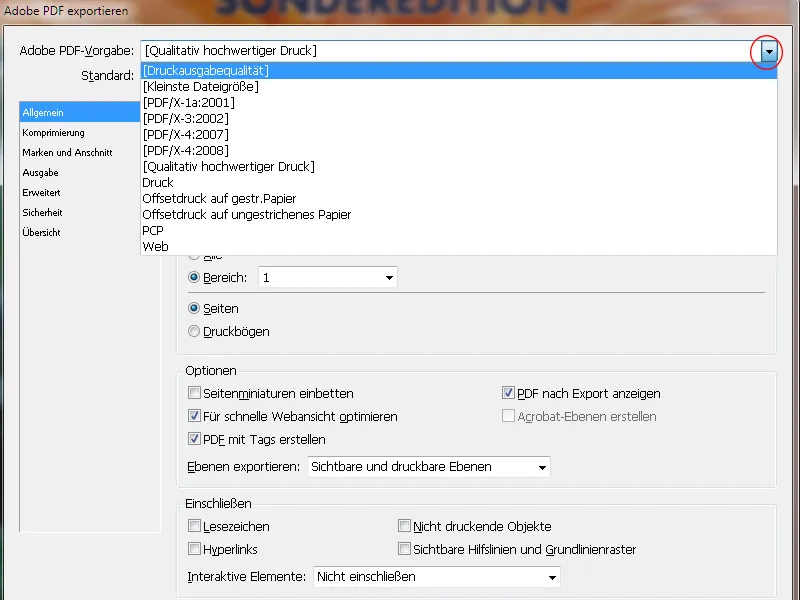Open the Adobe PDF-Vorgabe dropdown arrow
Screen dimensions: 800x600
(x=769, y=51)
